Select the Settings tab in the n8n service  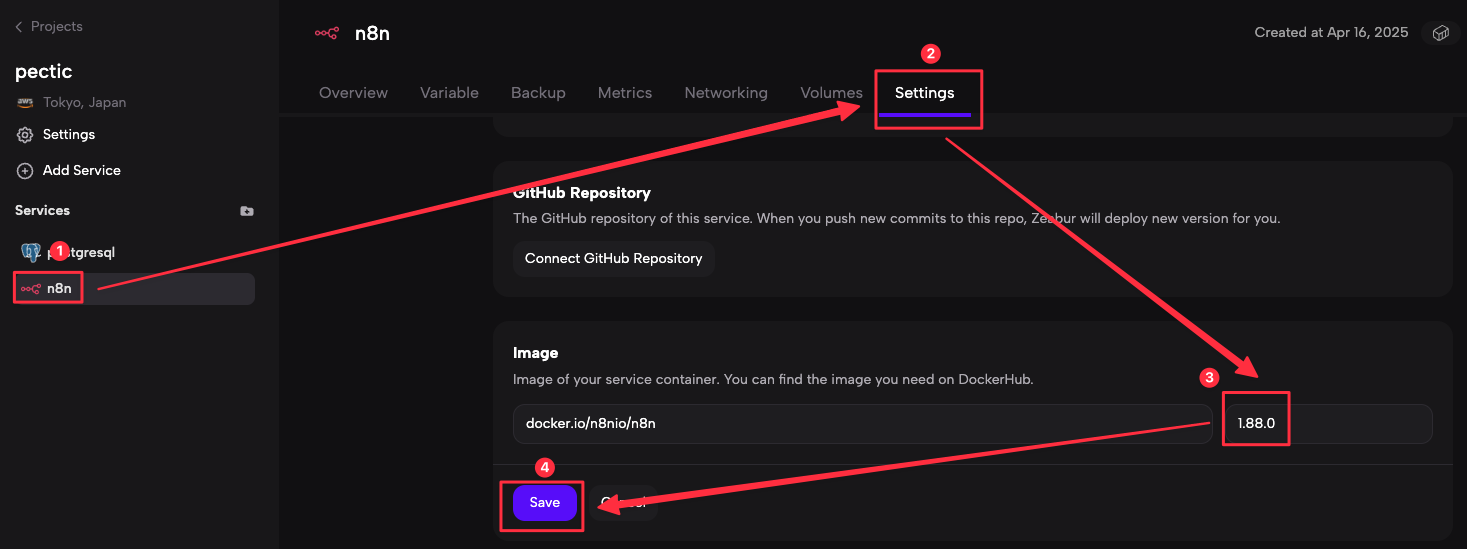click(x=924, y=93)
